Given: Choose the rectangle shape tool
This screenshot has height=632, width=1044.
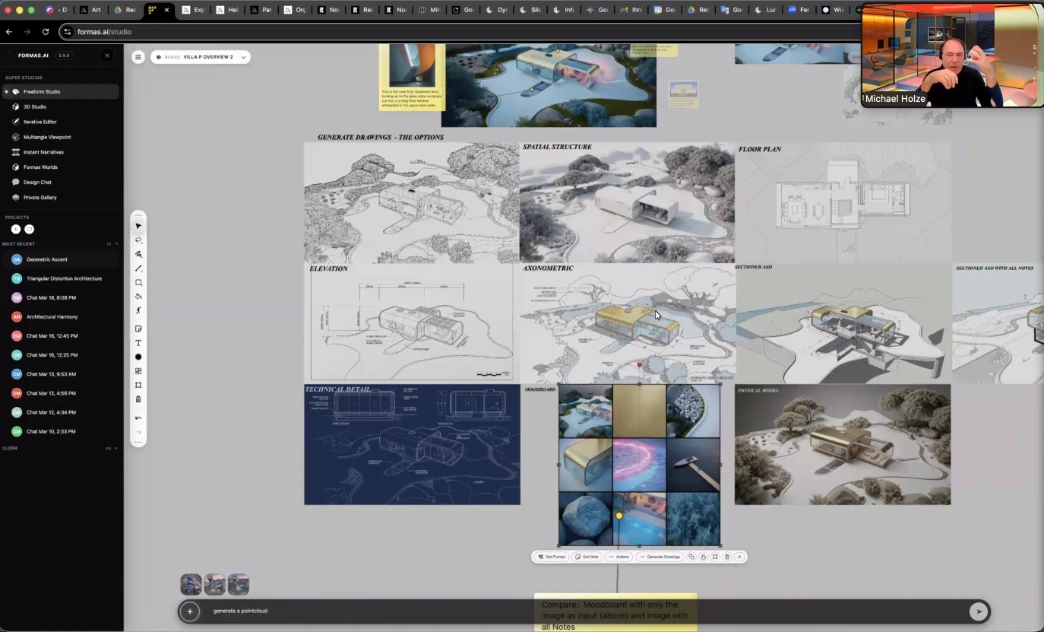Looking at the screenshot, I should (x=139, y=283).
